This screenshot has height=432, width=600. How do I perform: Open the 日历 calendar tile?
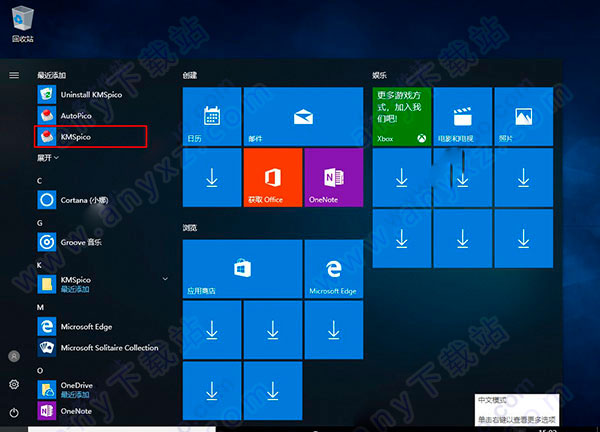click(212, 116)
